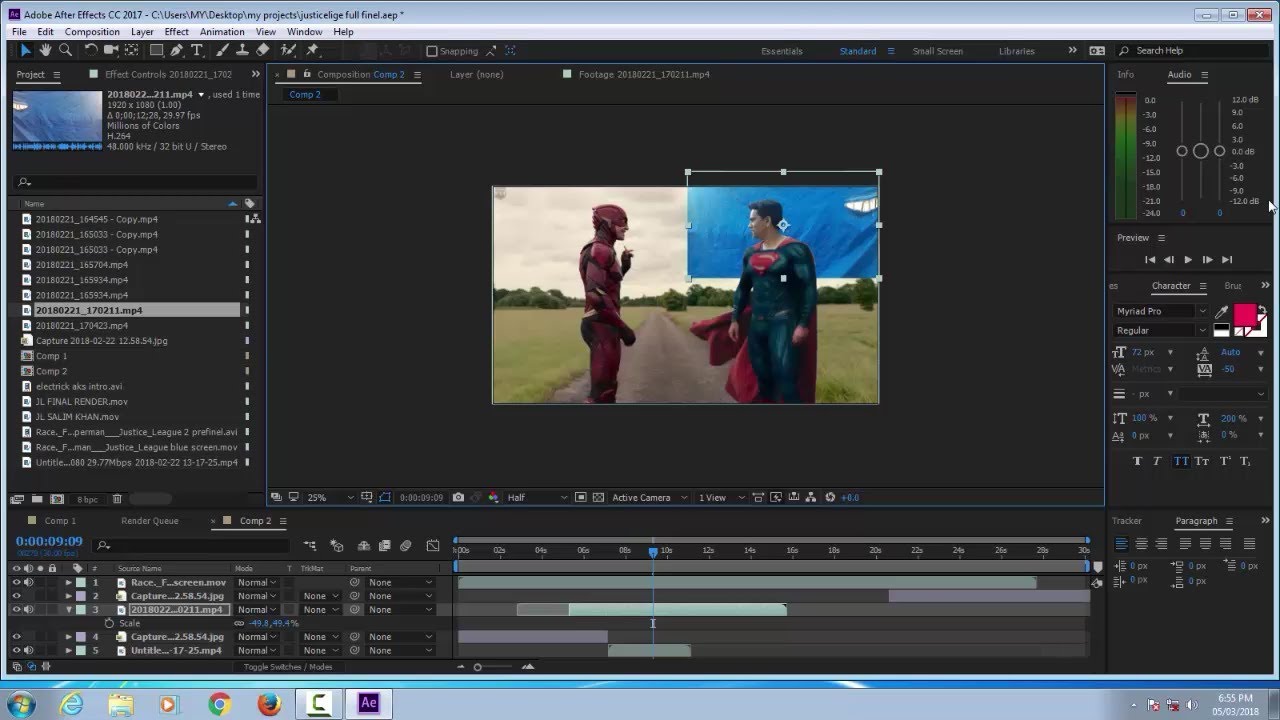Mute audio of layer 5 Untitle mp4
Screen dimensions: 1280x720
coord(28,650)
